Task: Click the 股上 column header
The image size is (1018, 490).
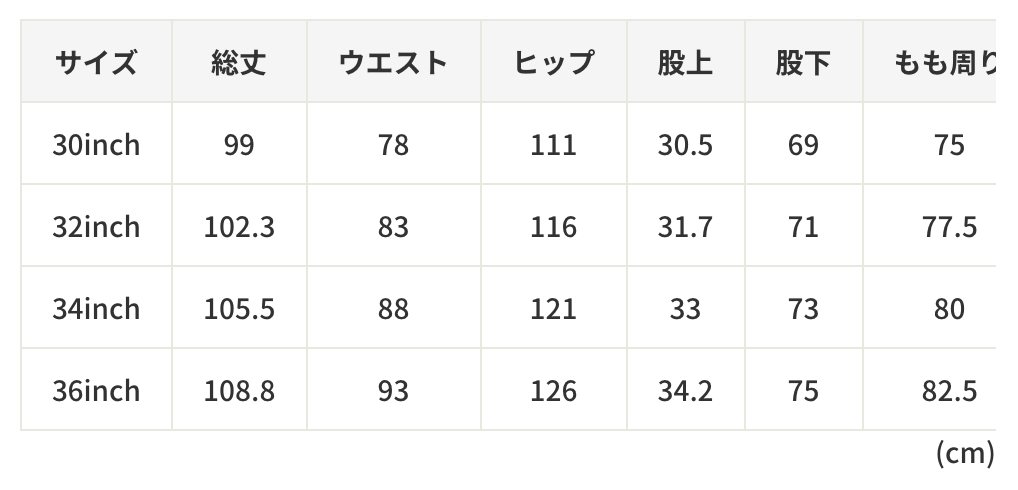Action: (685, 63)
